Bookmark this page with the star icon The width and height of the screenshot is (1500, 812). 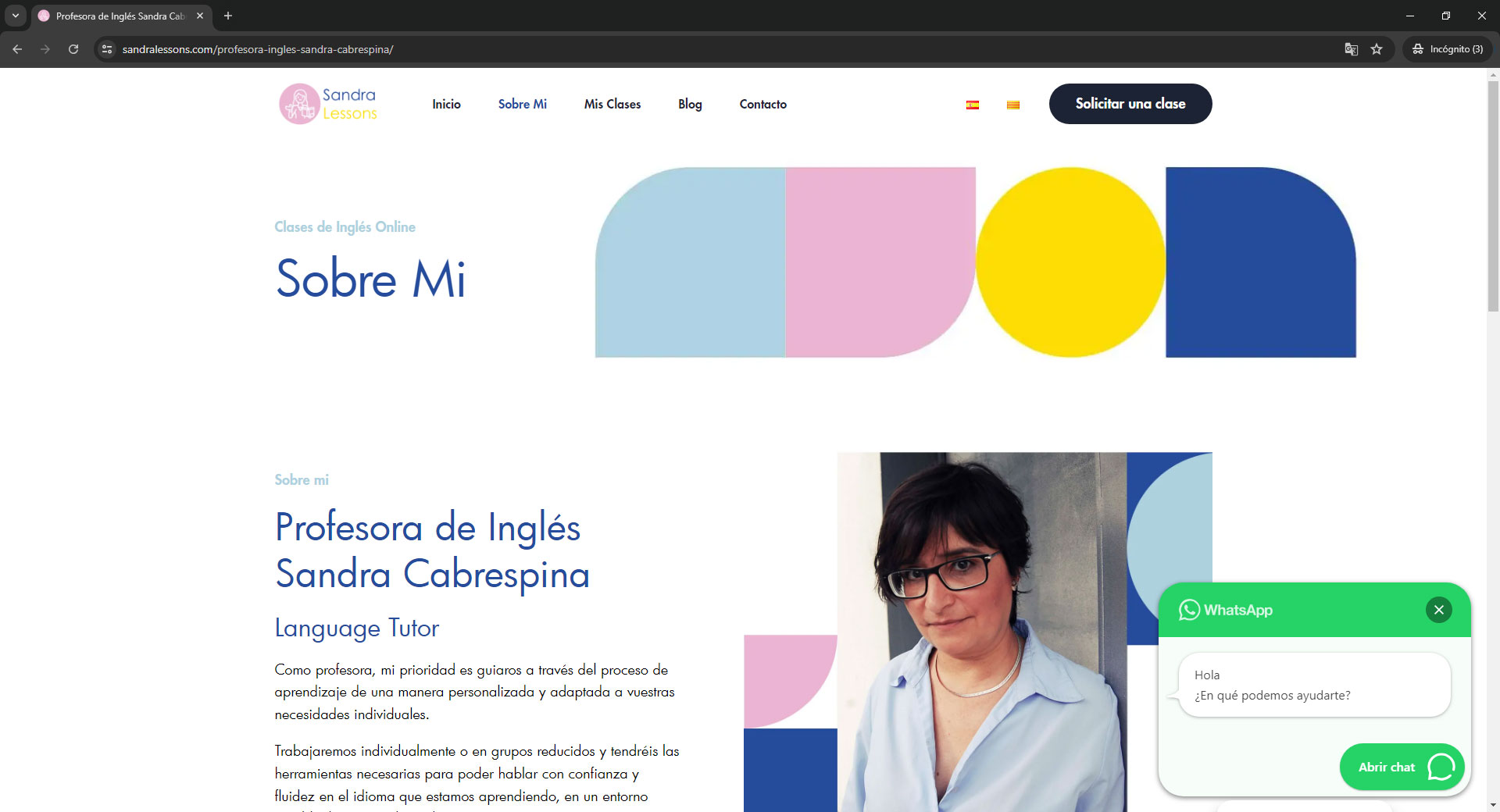(1377, 49)
